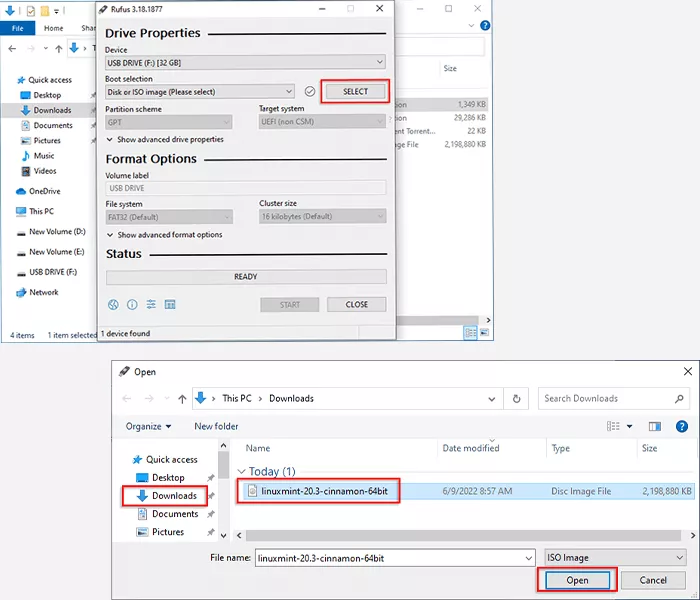Open the File tab in Explorer window

pyautogui.click(x=17, y=28)
